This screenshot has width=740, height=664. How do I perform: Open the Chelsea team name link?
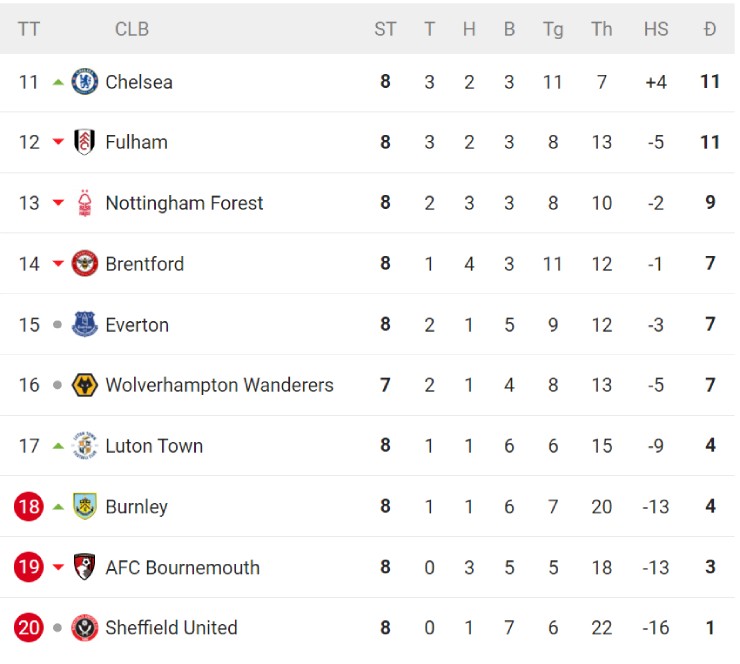pos(139,82)
